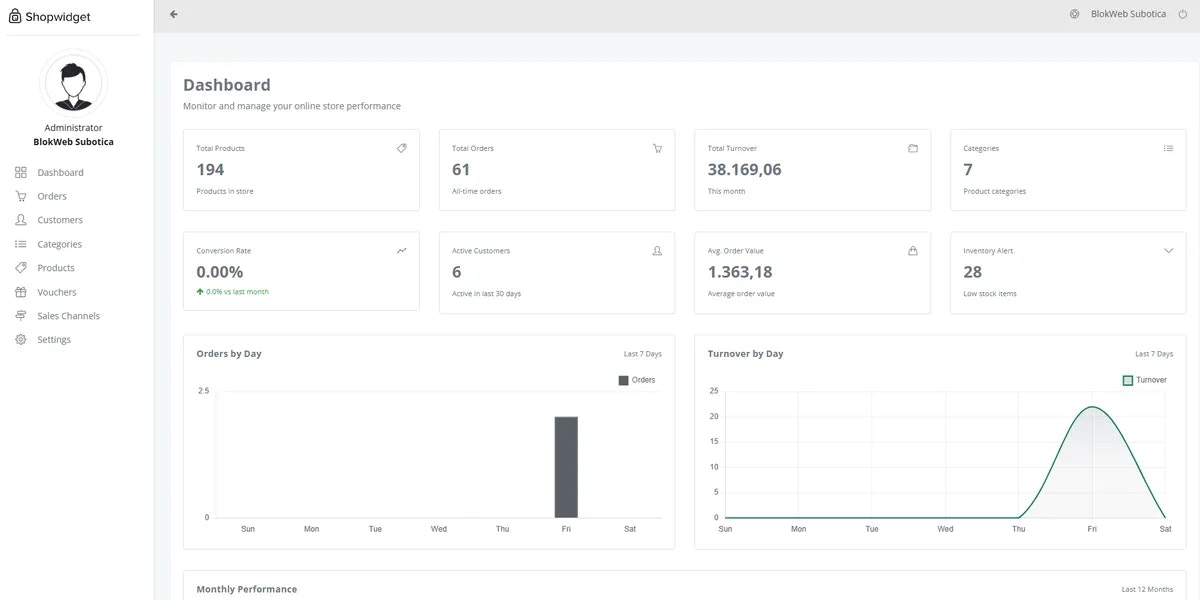1200x600 pixels.
Task: Click the back arrow in the top bar
Action: [174, 14]
